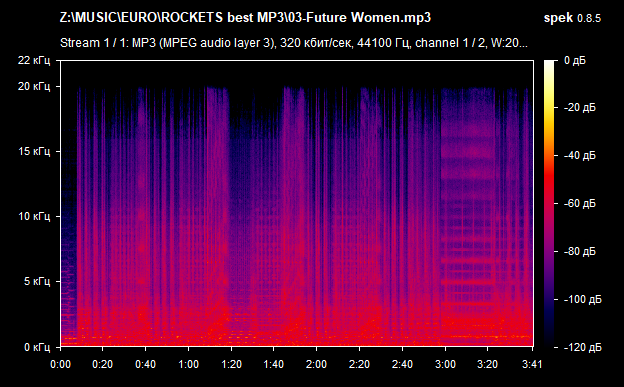Screen dimensions: 624x387
Task: Click the '0:40' time axis label
Action: pos(146,364)
